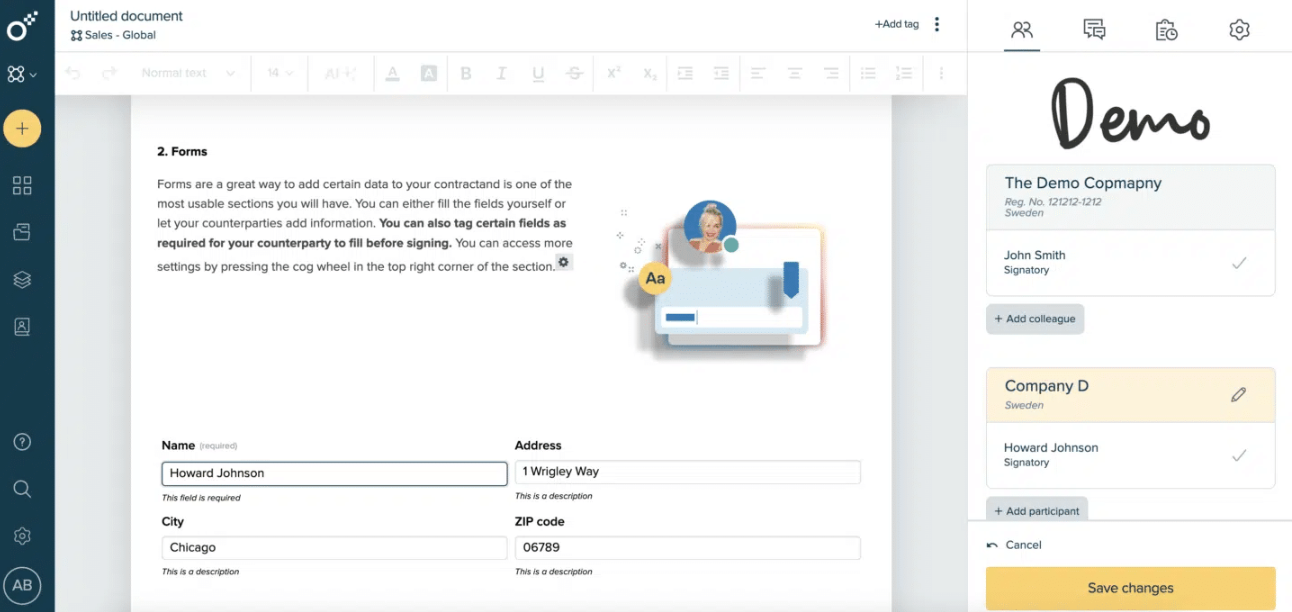Screen dimensions: 1292x612
Task: Create a numbered list
Action: click(x=903, y=73)
